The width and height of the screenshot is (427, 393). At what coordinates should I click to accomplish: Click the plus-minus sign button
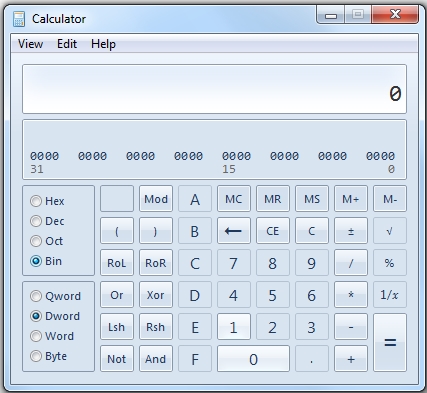click(351, 231)
